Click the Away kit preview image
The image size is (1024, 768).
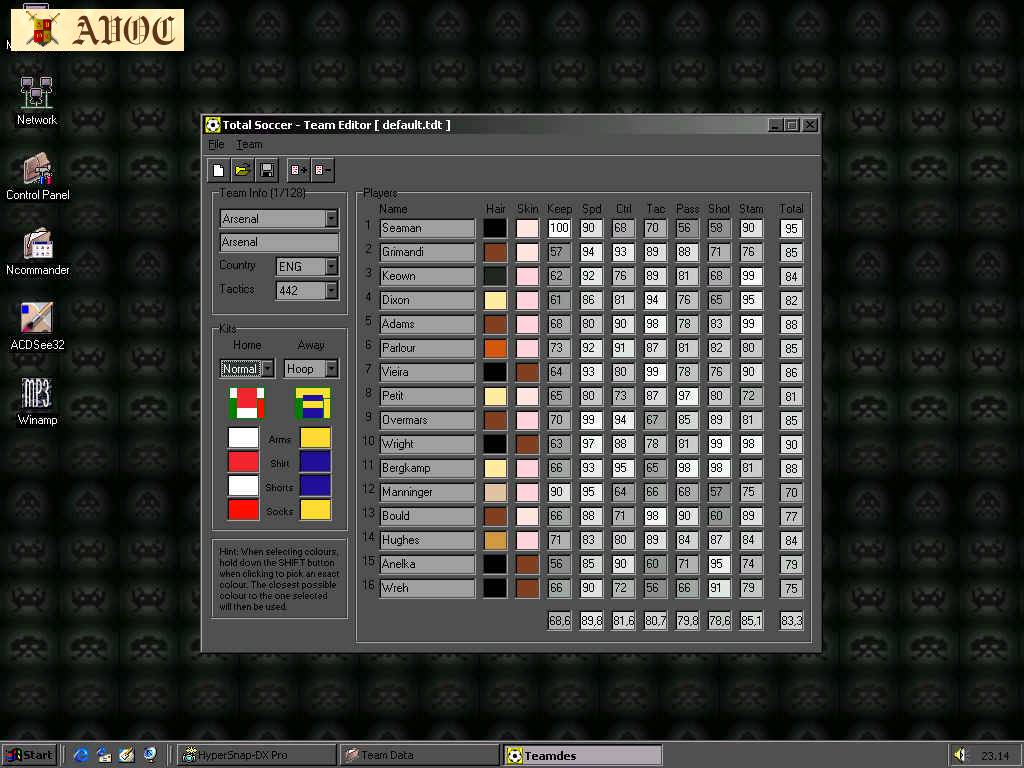click(313, 403)
